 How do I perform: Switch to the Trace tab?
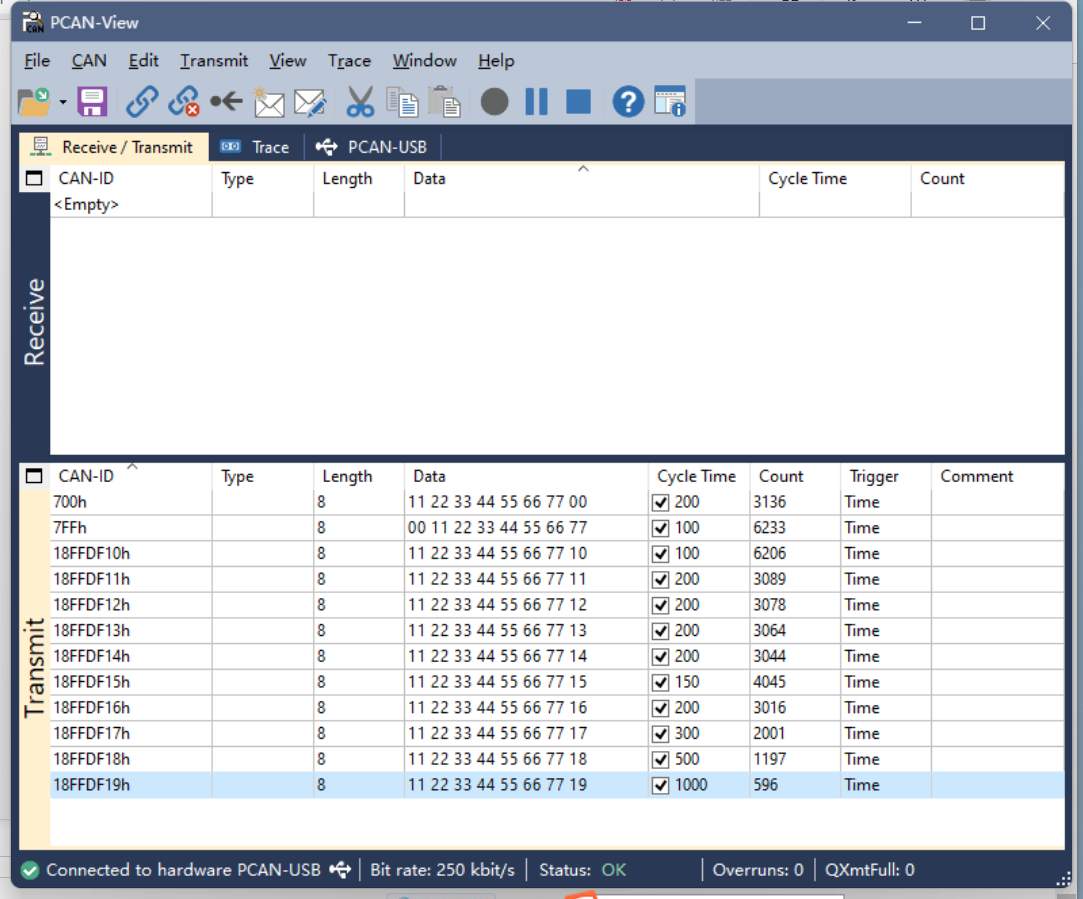[x=256, y=147]
